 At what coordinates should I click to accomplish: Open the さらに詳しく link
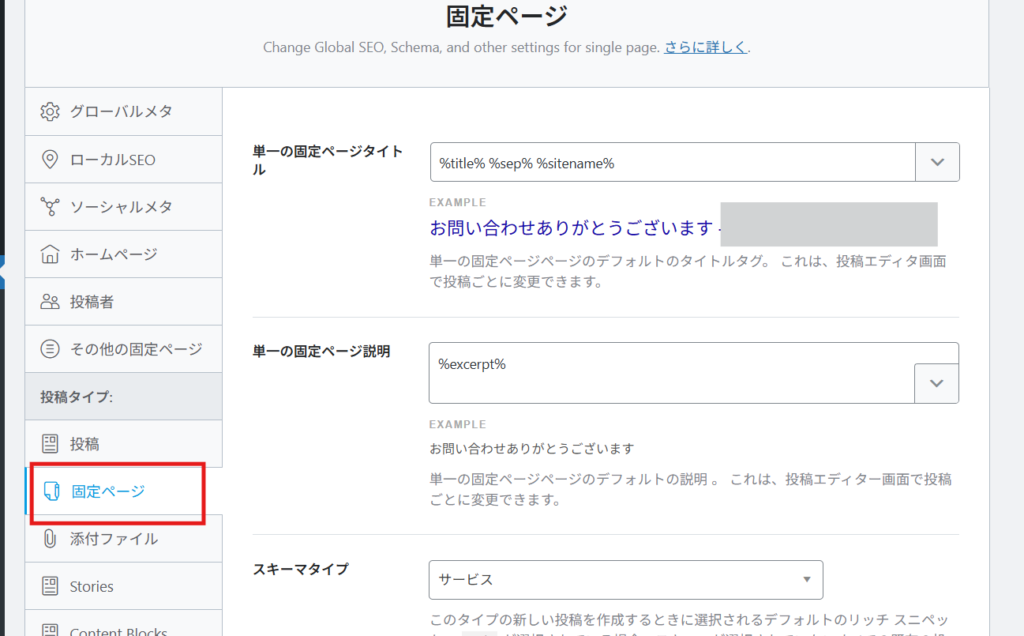click(706, 47)
